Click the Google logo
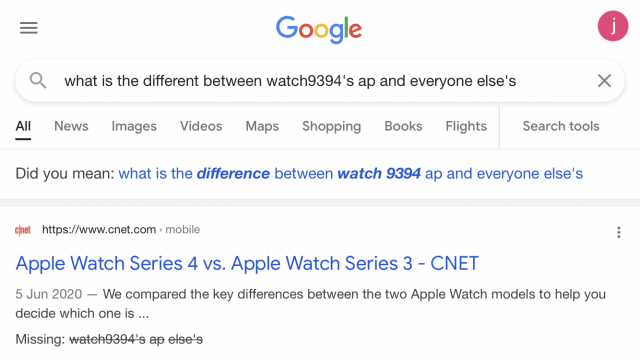Screen dimensions: 640x360 click(319, 29)
